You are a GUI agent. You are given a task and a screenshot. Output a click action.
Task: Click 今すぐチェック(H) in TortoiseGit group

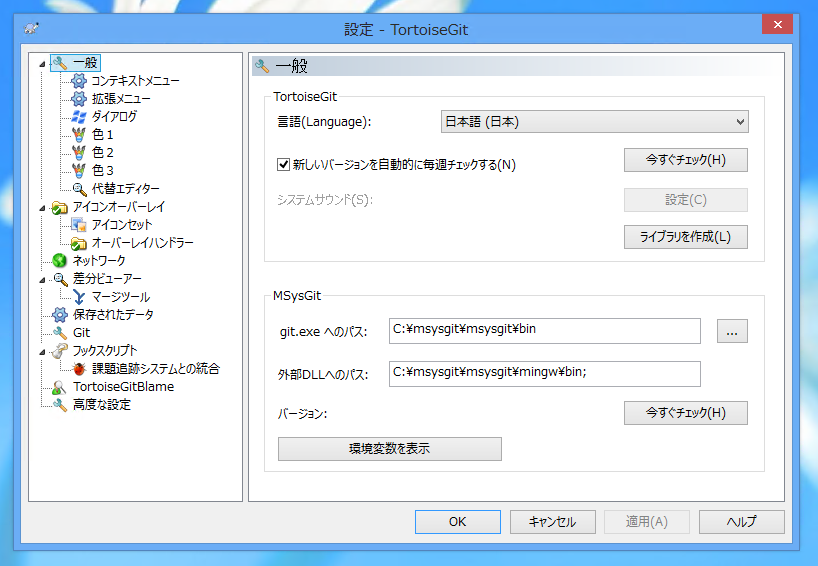click(685, 160)
